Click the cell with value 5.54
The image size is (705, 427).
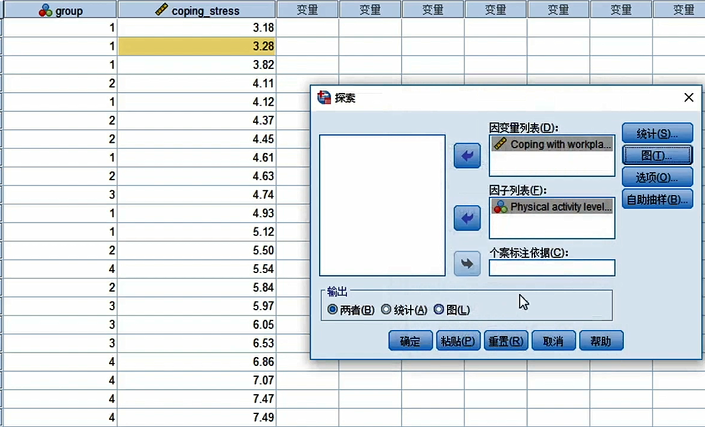click(197, 269)
